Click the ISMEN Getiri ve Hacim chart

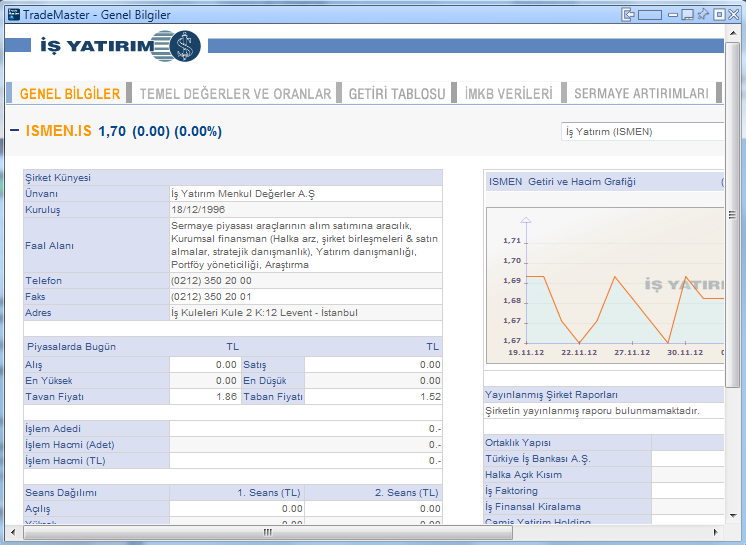coord(605,285)
